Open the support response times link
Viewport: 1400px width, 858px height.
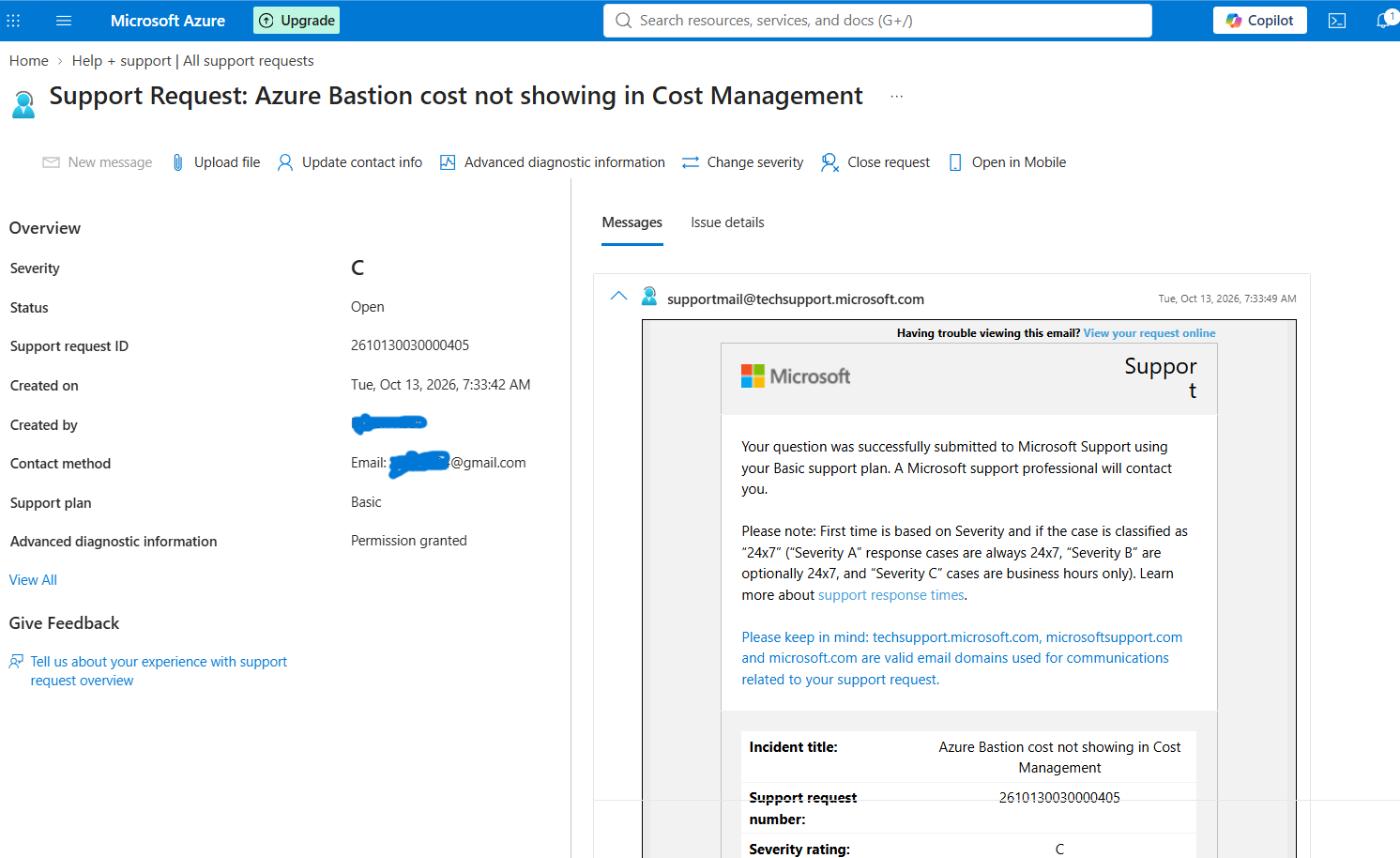891,595
